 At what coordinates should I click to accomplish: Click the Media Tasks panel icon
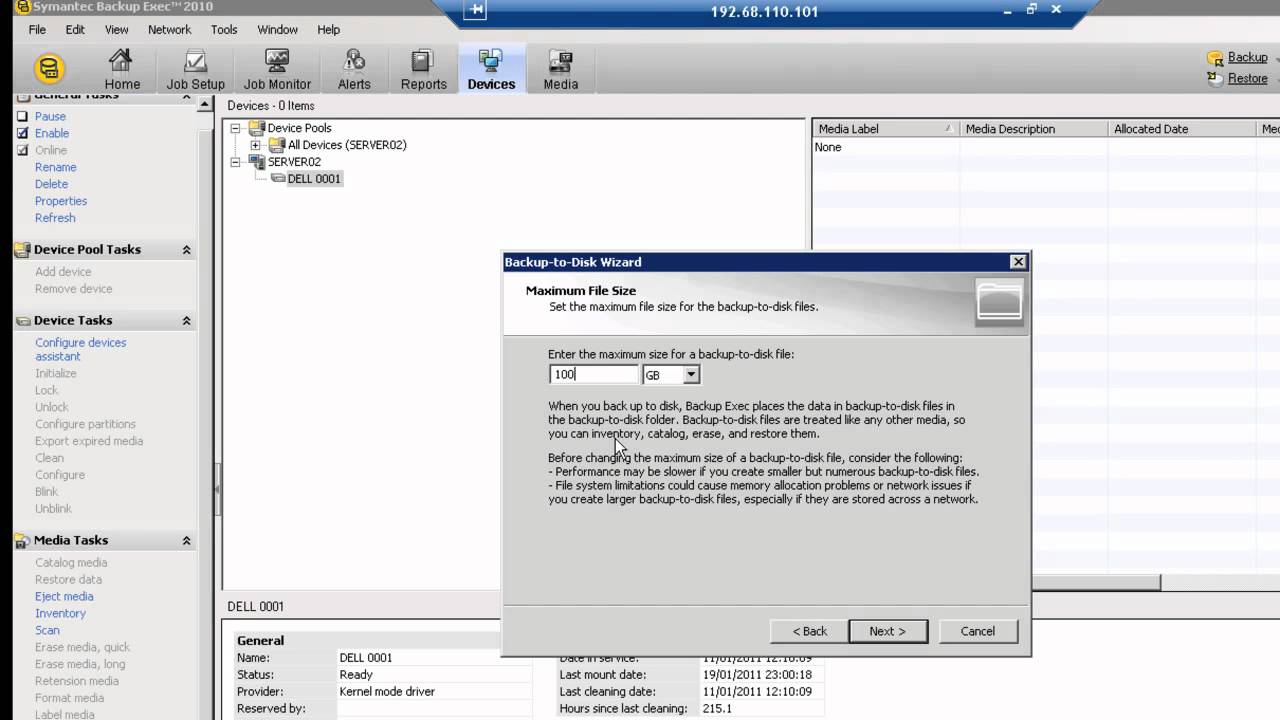coord(22,541)
